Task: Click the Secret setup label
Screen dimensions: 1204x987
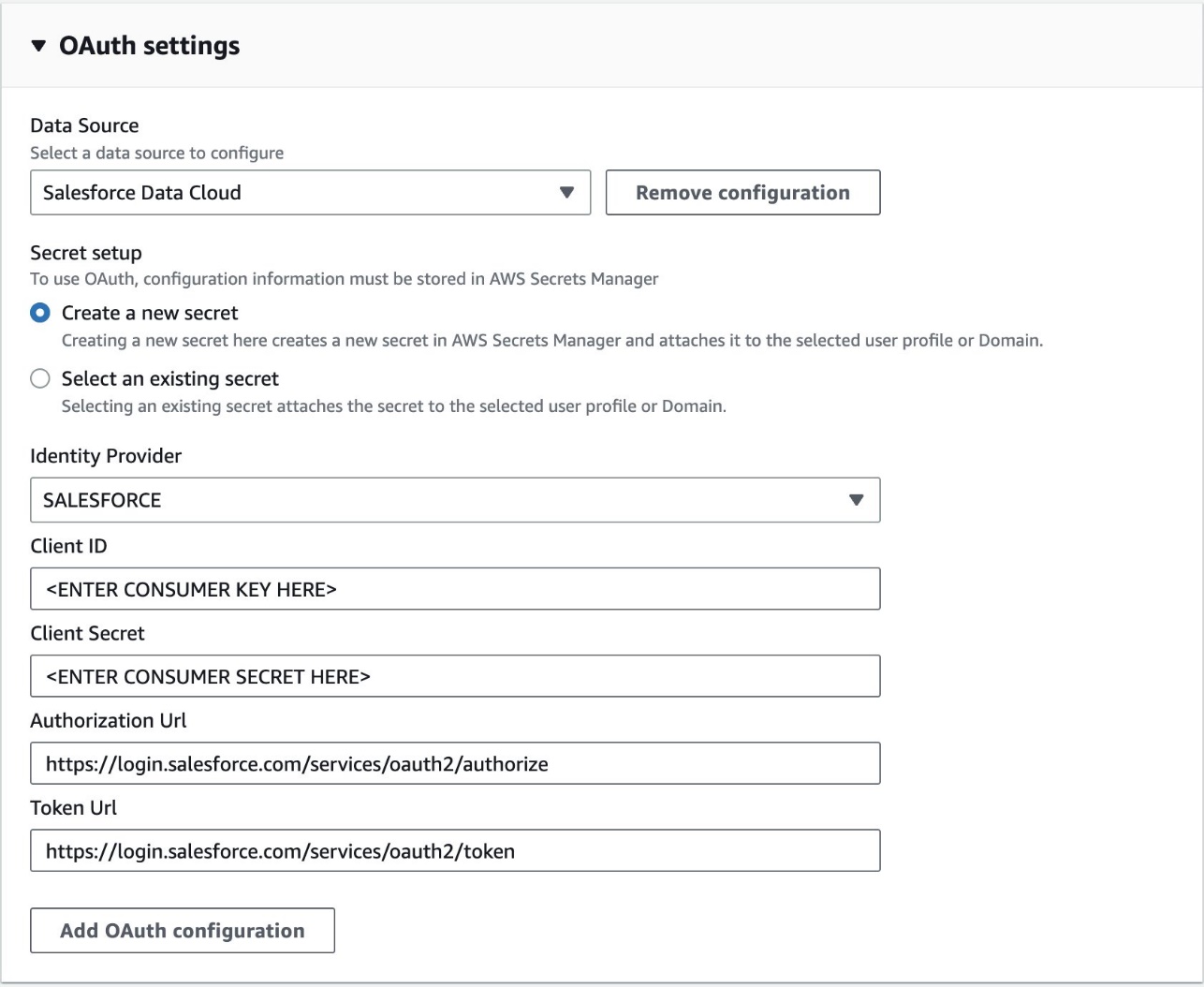Action: [x=86, y=253]
